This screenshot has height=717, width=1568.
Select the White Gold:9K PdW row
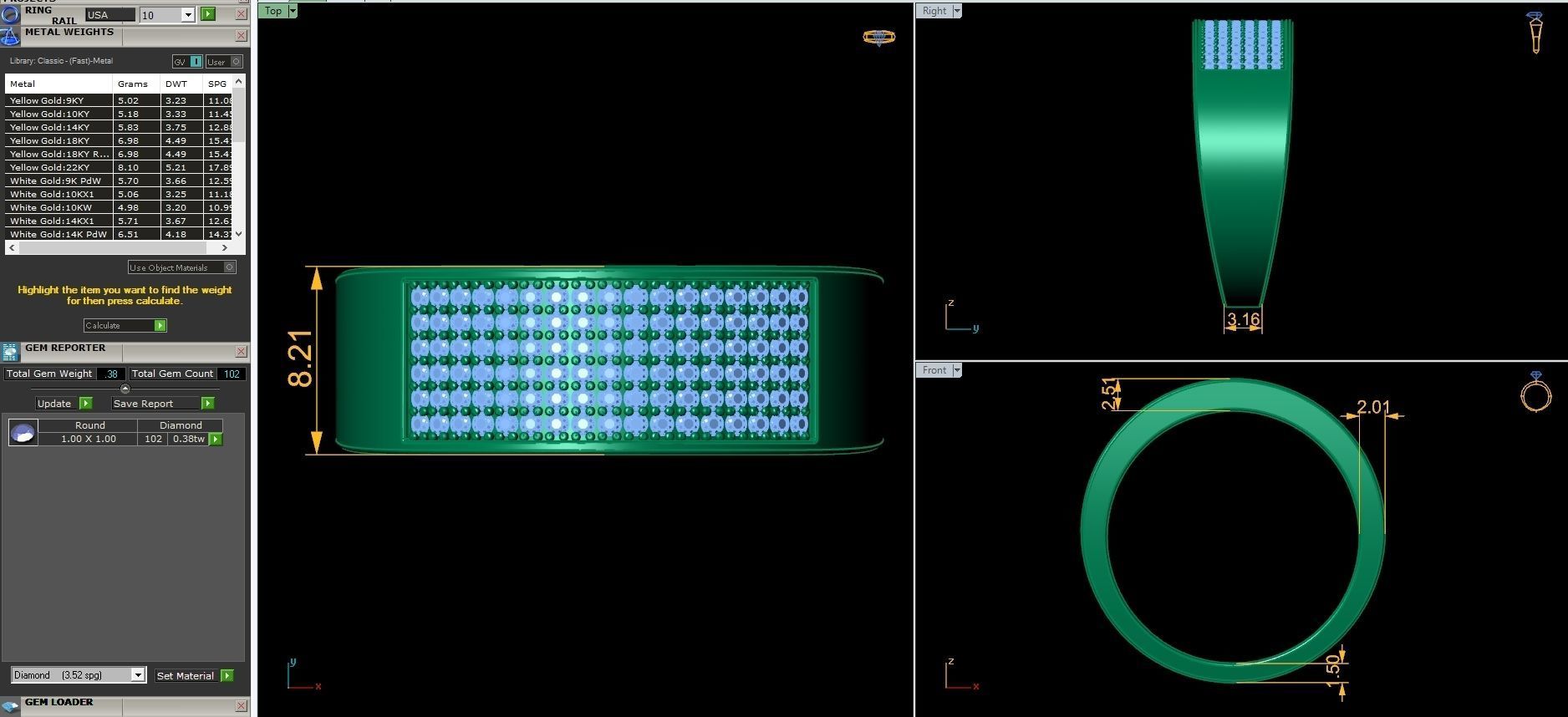click(119, 181)
